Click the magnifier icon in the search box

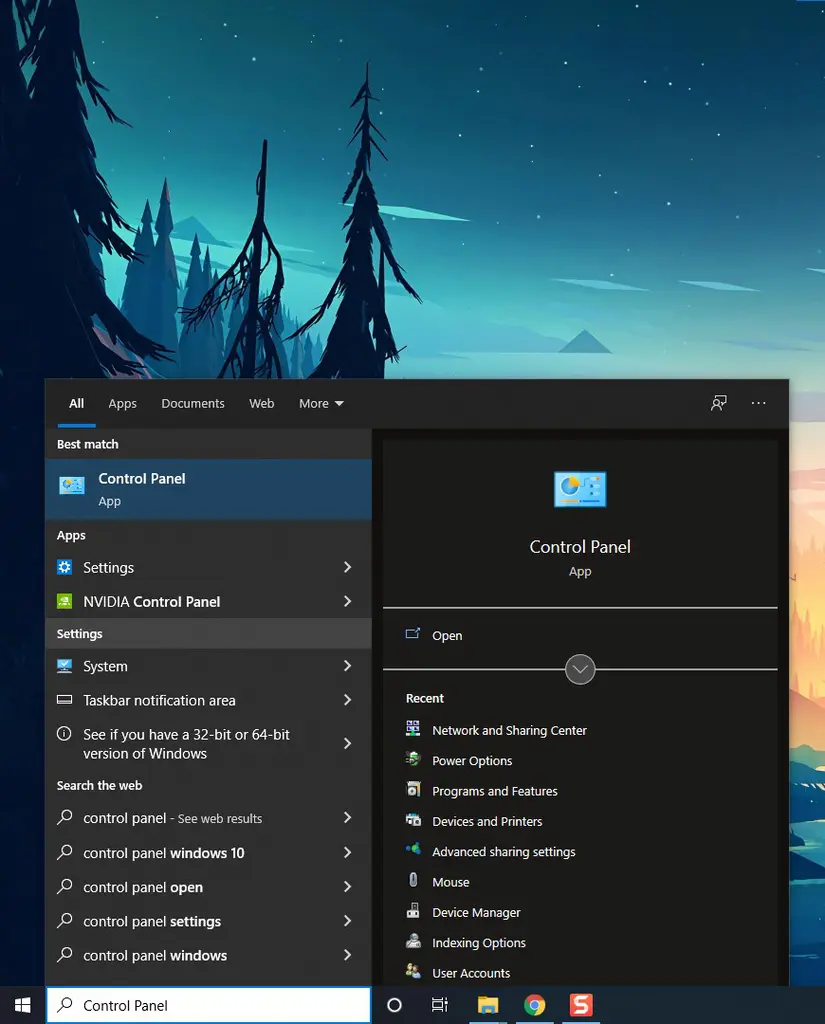click(65, 1004)
